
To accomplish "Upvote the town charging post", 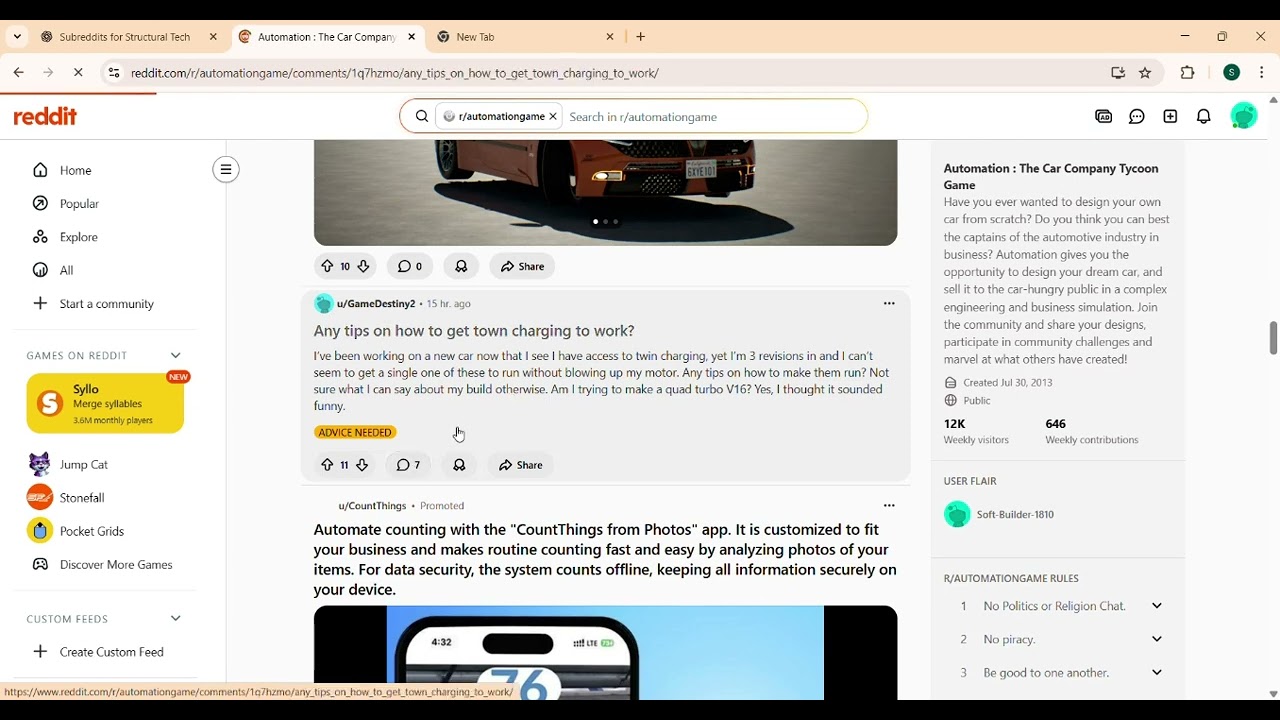I will (x=327, y=465).
